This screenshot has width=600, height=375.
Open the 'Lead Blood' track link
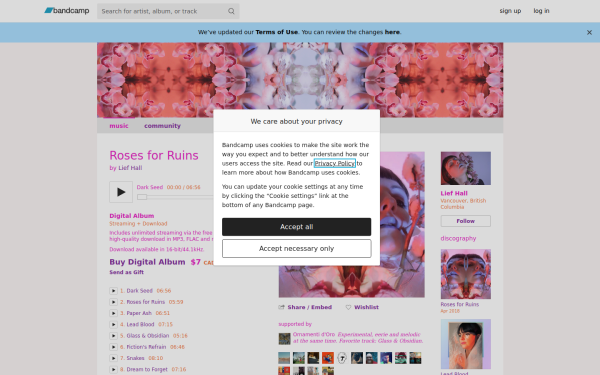point(140,324)
